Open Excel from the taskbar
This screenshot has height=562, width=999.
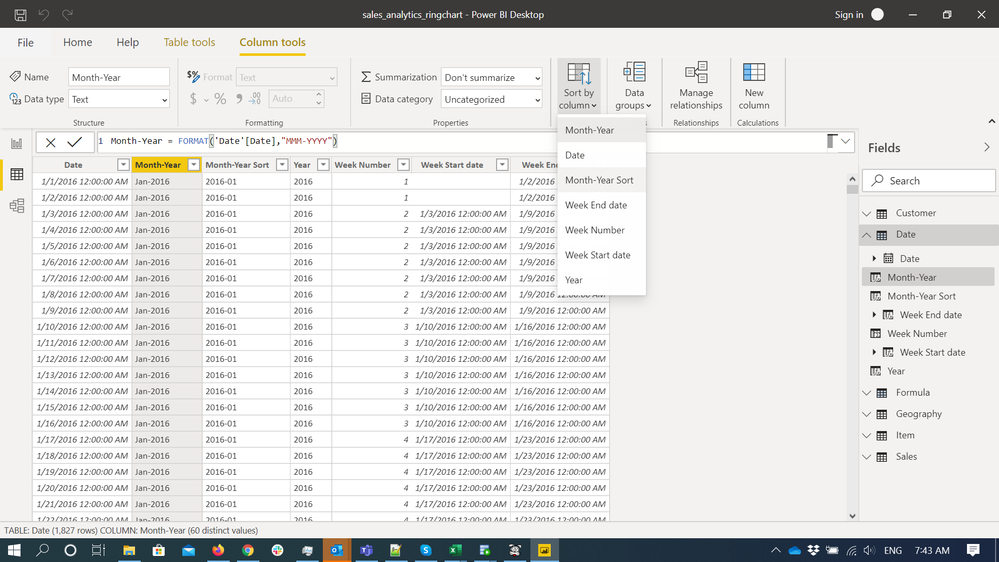pos(455,550)
